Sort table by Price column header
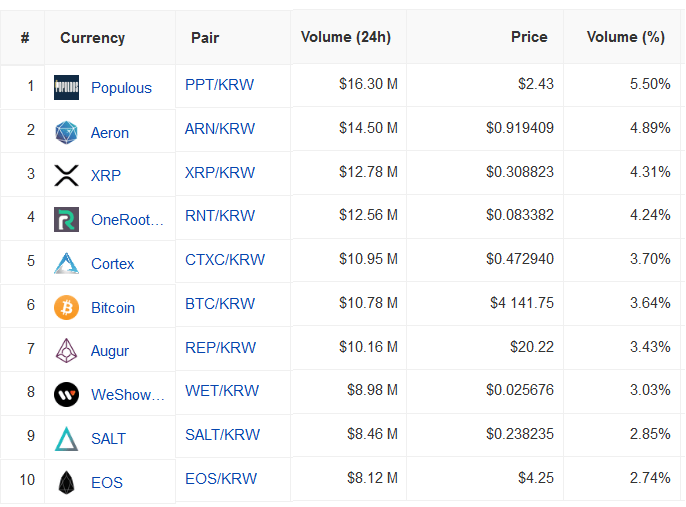686x507 pixels. (529, 37)
